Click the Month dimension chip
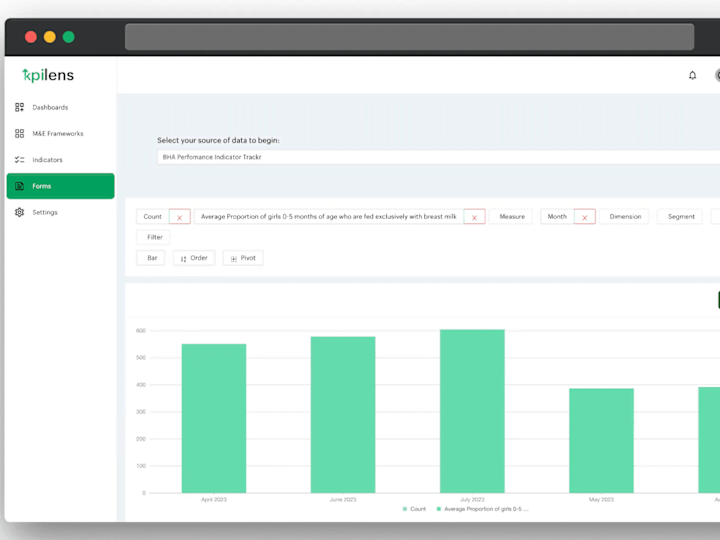The height and width of the screenshot is (540, 720). coord(557,216)
